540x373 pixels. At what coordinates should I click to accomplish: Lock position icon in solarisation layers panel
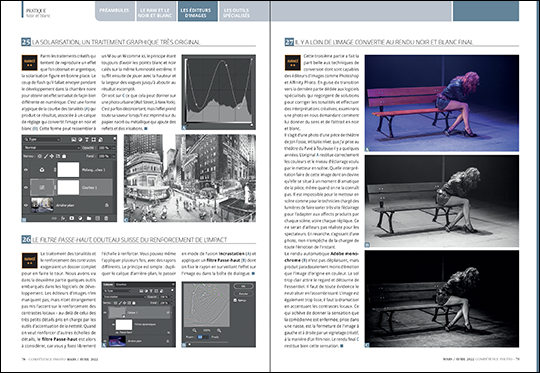pyautogui.click(x=52, y=156)
